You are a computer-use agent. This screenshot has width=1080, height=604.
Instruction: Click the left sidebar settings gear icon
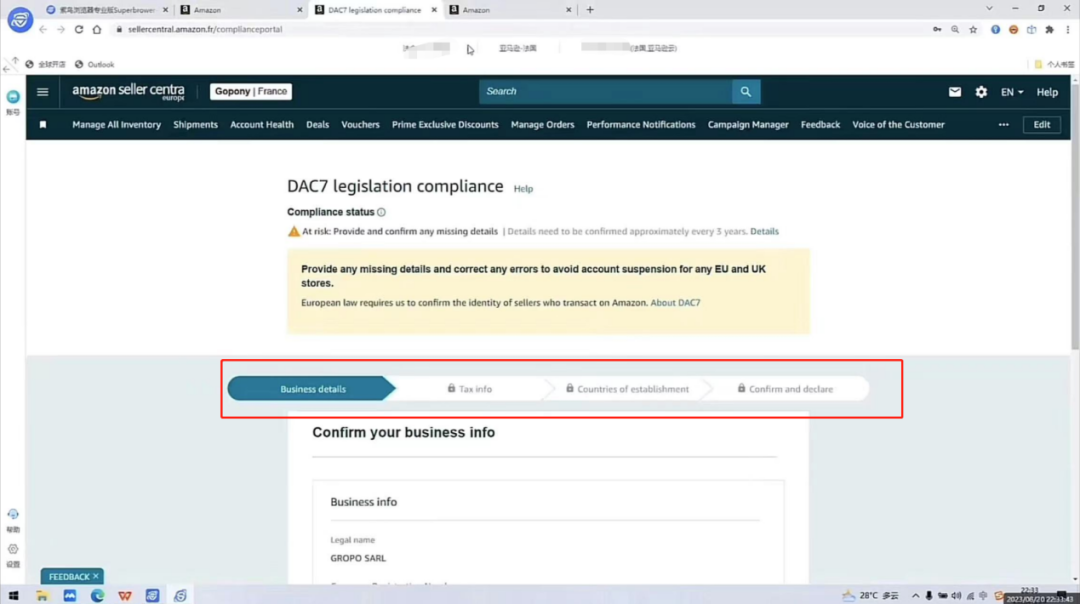click(x=13, y=550)
